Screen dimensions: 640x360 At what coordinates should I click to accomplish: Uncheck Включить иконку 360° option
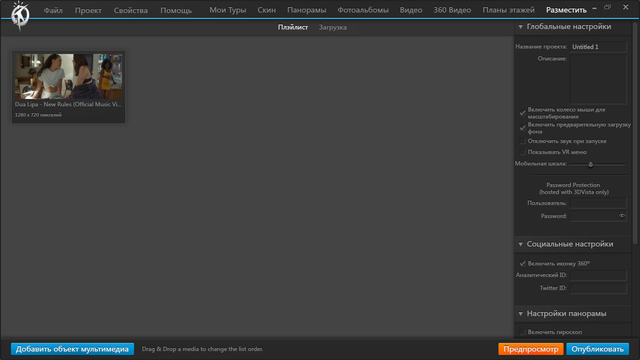pyautogui.click(x=522, y=264)
